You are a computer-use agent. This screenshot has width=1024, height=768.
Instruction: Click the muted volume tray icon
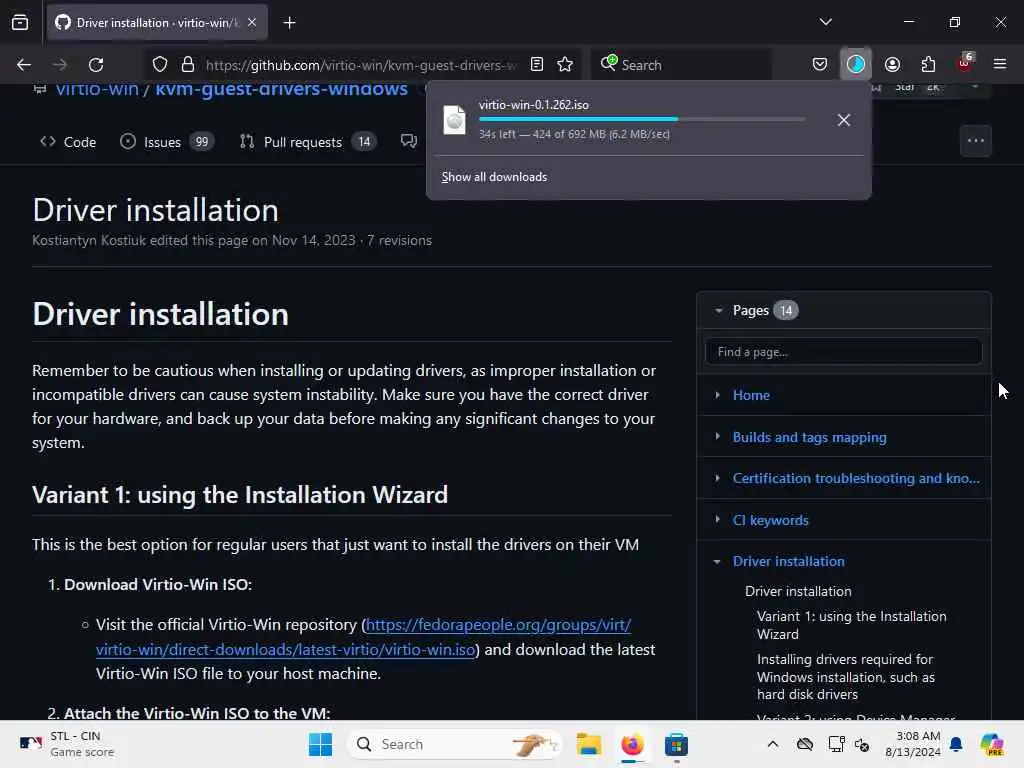click(862, 744)
